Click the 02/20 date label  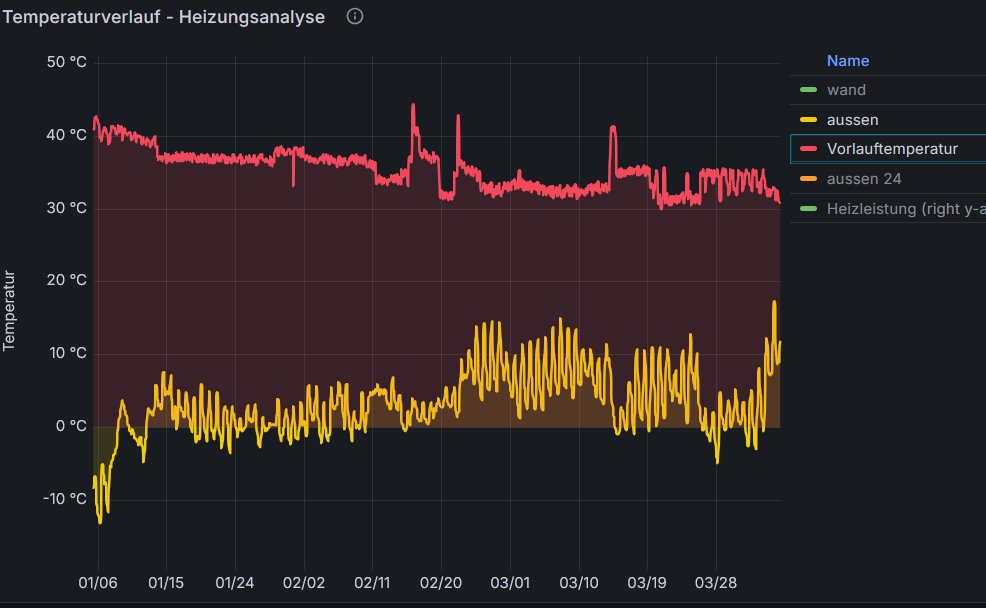click(x=441, y=583)
